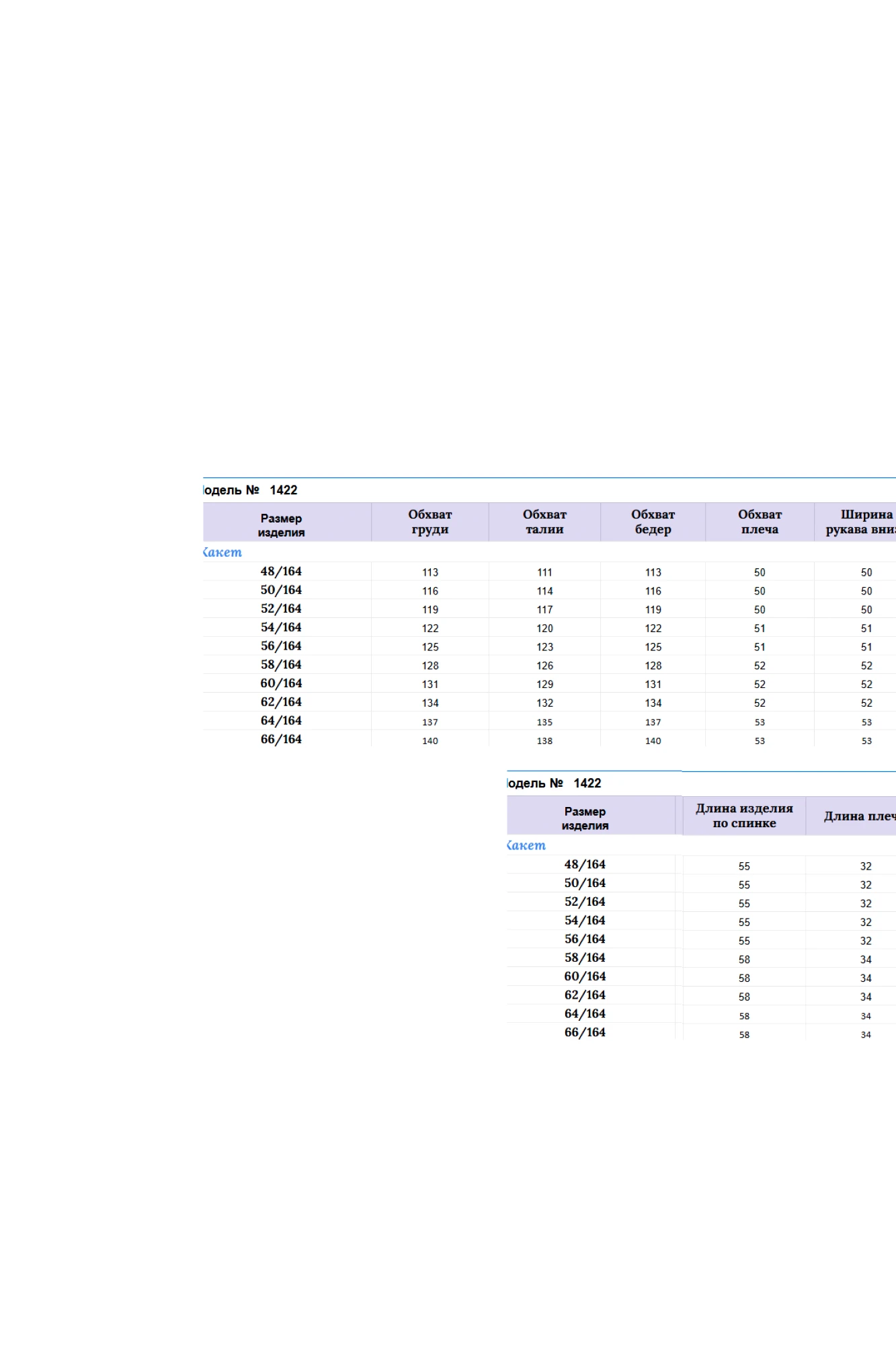896x1345 pixels.
Task: Click chest value 128 for size 58/164
Action: click(430, 666)
